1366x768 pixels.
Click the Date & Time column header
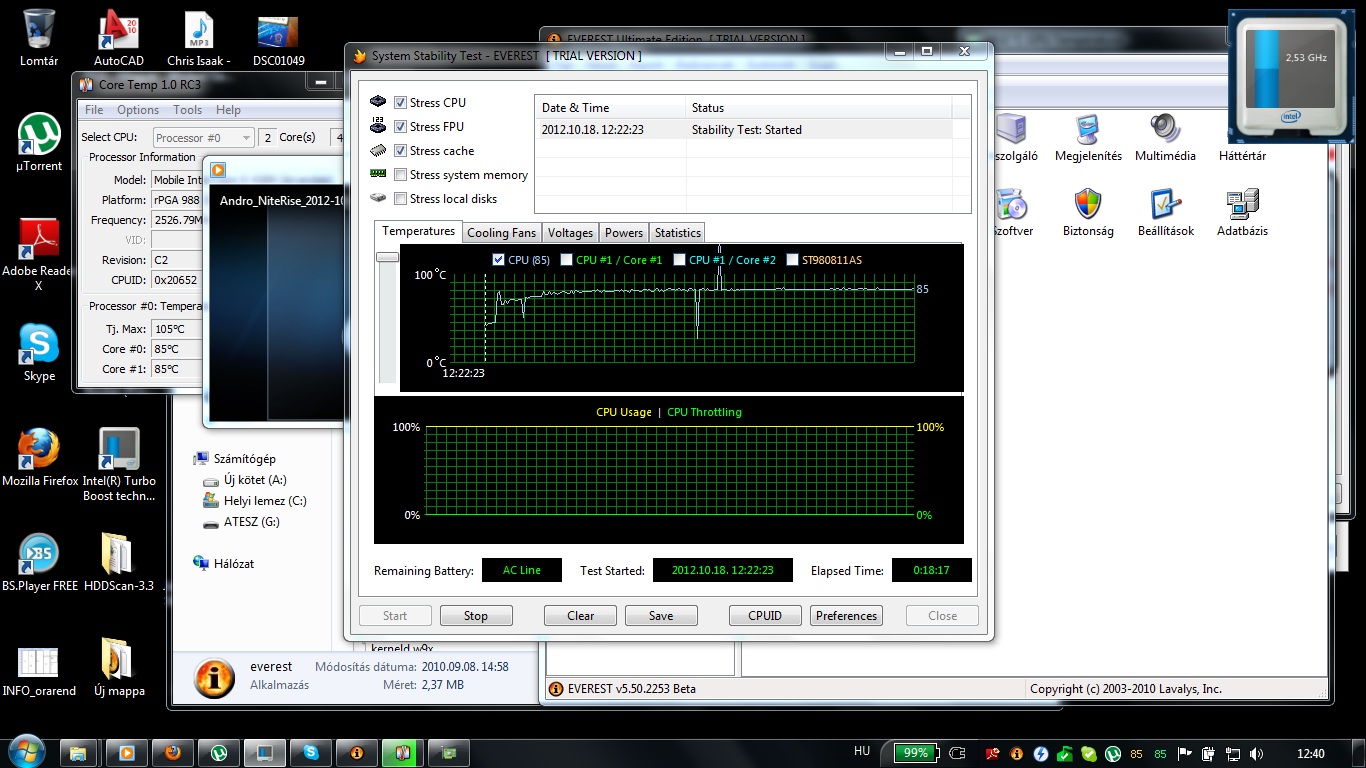tap(611, 108)
